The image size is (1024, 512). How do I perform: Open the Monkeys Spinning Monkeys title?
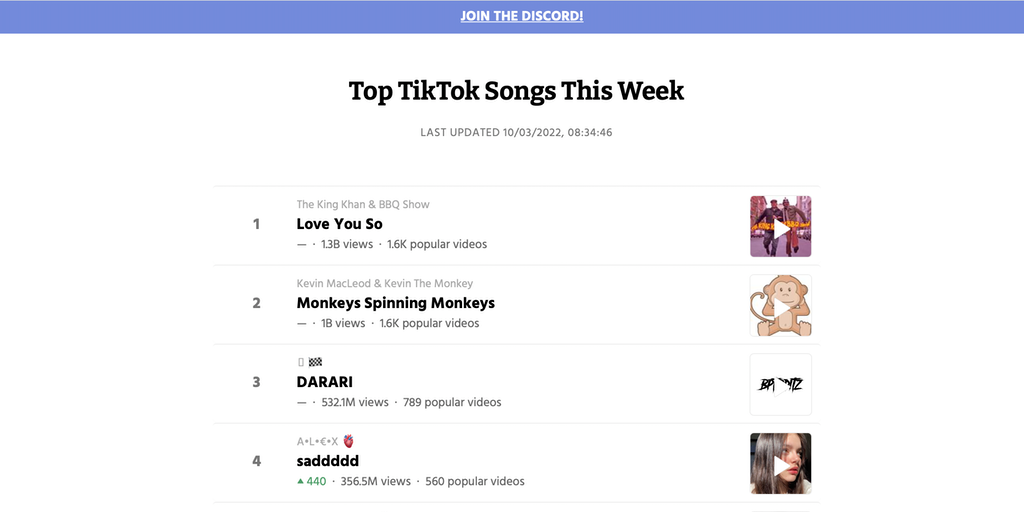point(395,303)
